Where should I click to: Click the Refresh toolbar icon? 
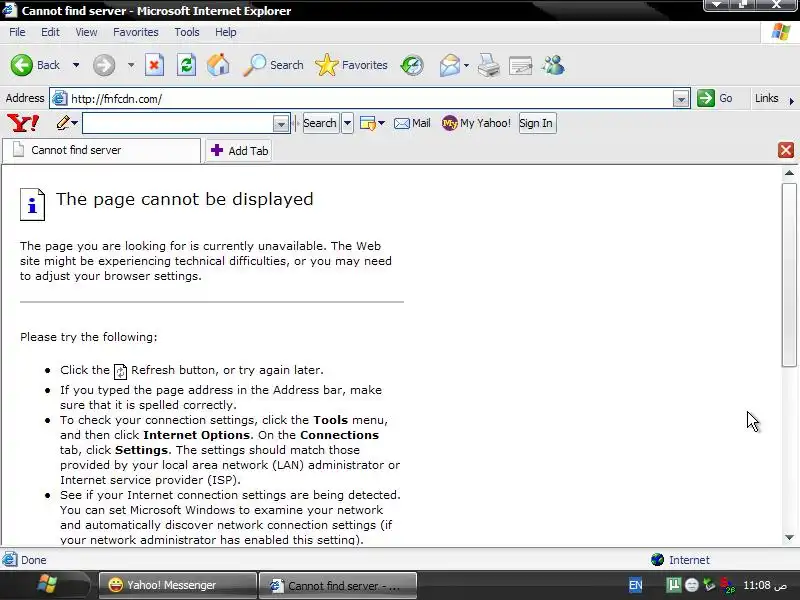coord(186,65)
